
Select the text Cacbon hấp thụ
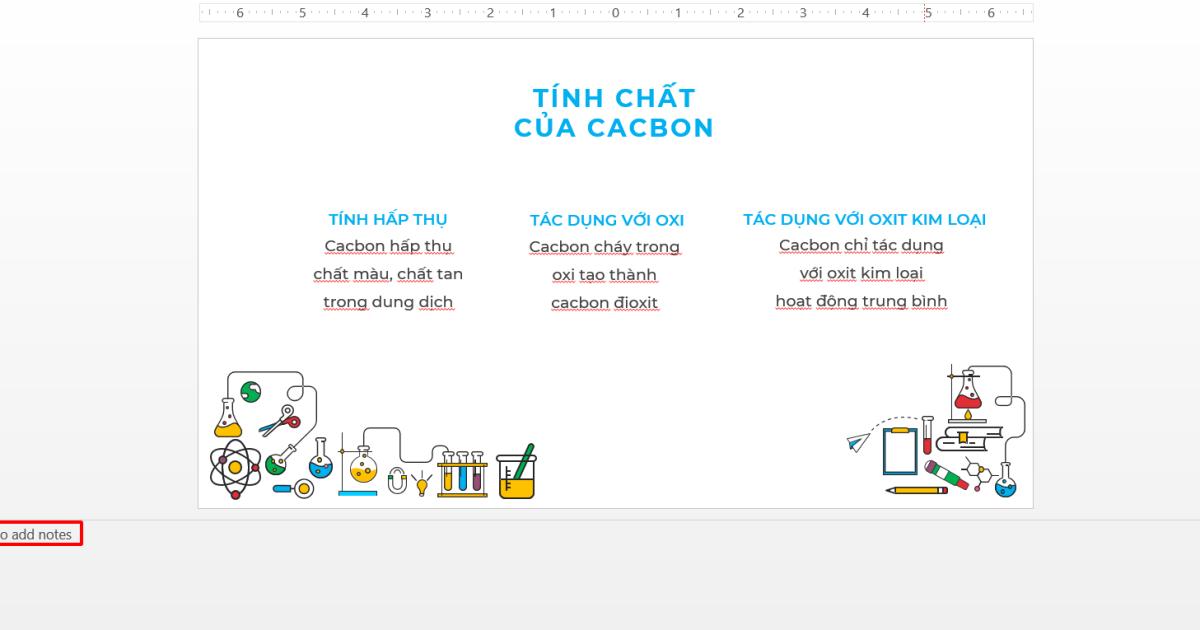pos(388,246)
